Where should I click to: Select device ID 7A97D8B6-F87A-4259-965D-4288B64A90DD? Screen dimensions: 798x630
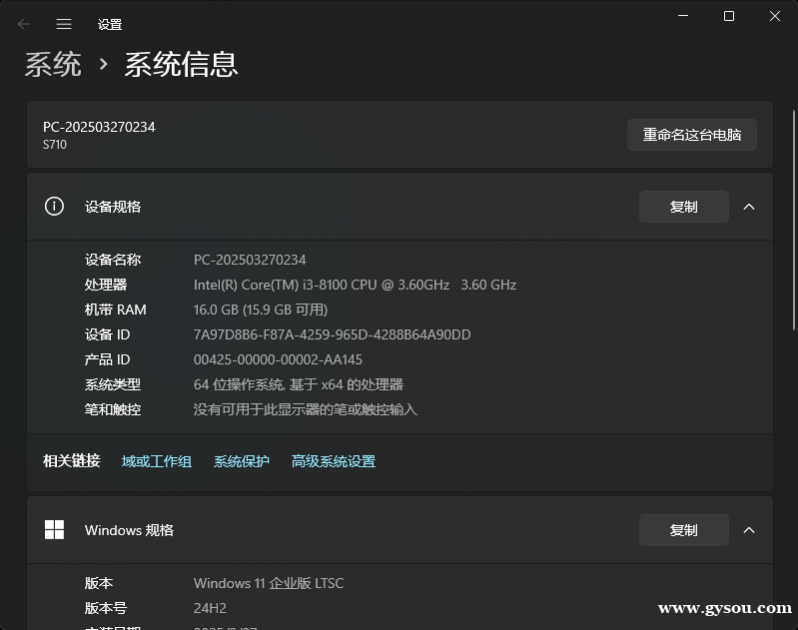tap(332, 335)
